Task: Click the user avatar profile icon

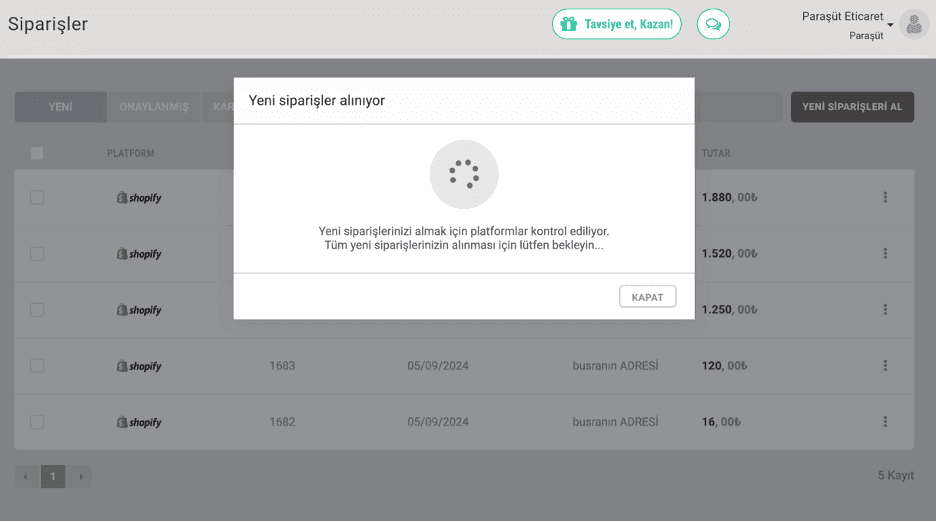Action: click(913, 25)
